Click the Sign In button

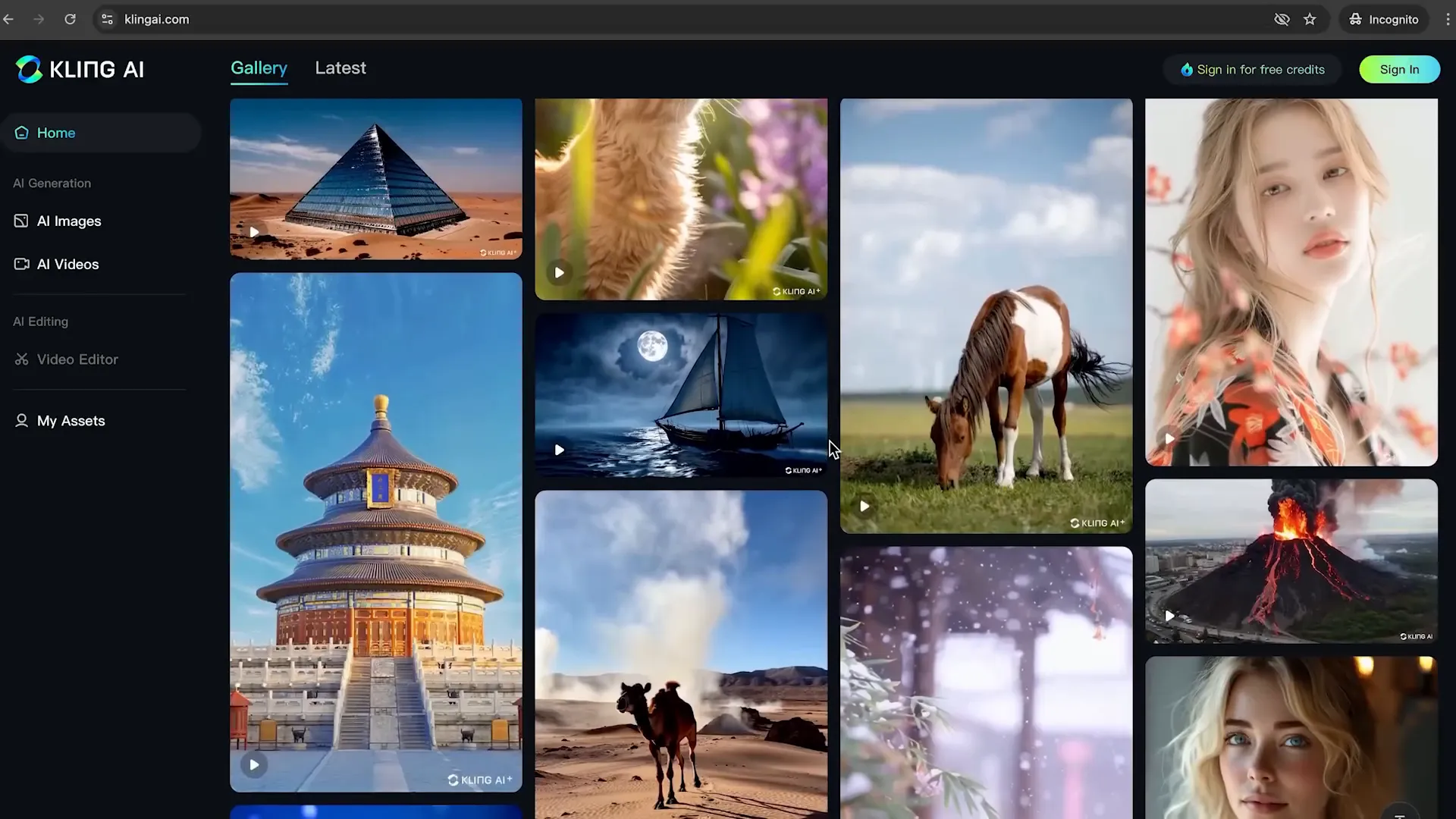(1398, 69)
